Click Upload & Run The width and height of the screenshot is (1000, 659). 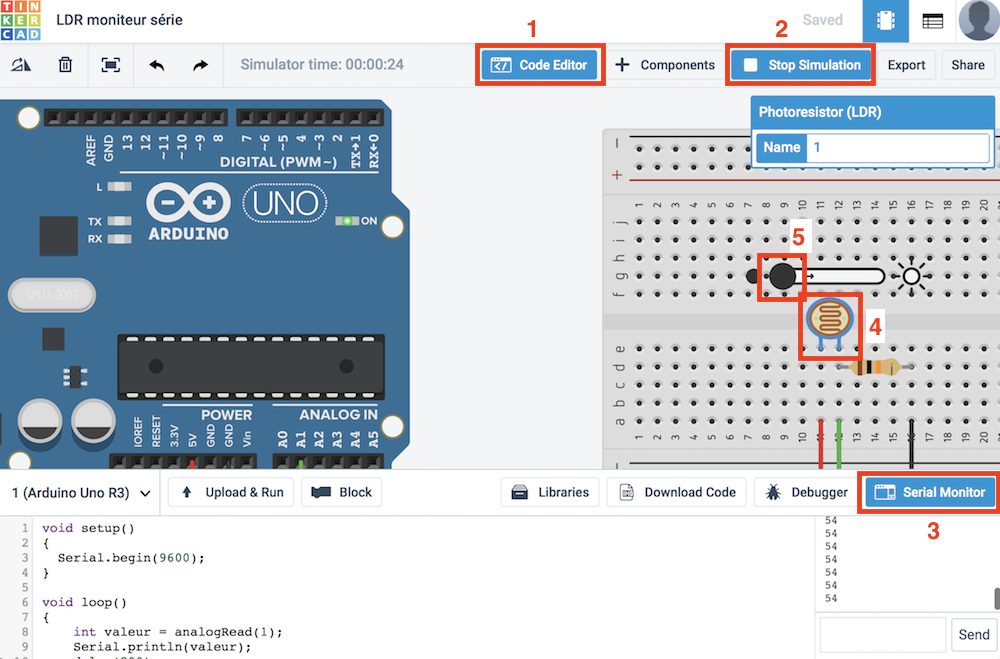coord(231,492)
